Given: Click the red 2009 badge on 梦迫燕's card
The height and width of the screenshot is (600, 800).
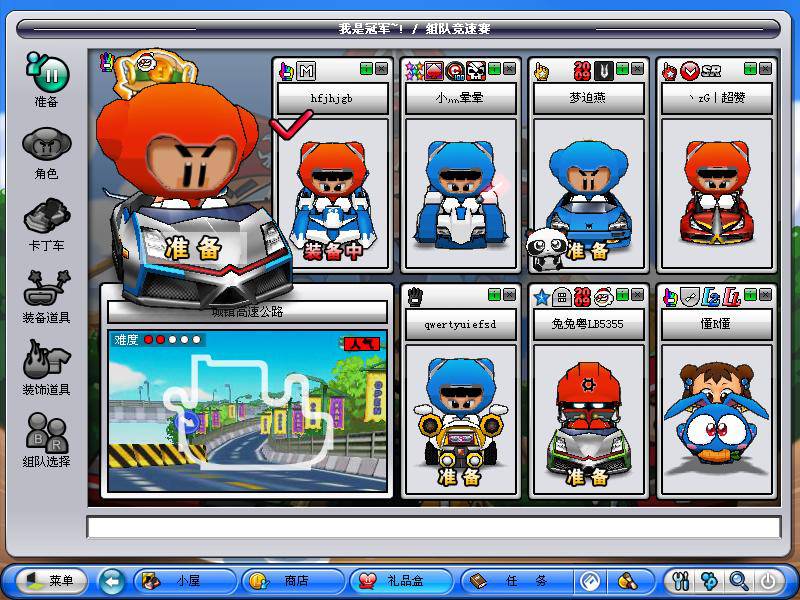Looking at the screenshot, I should (x=582, y=71).
